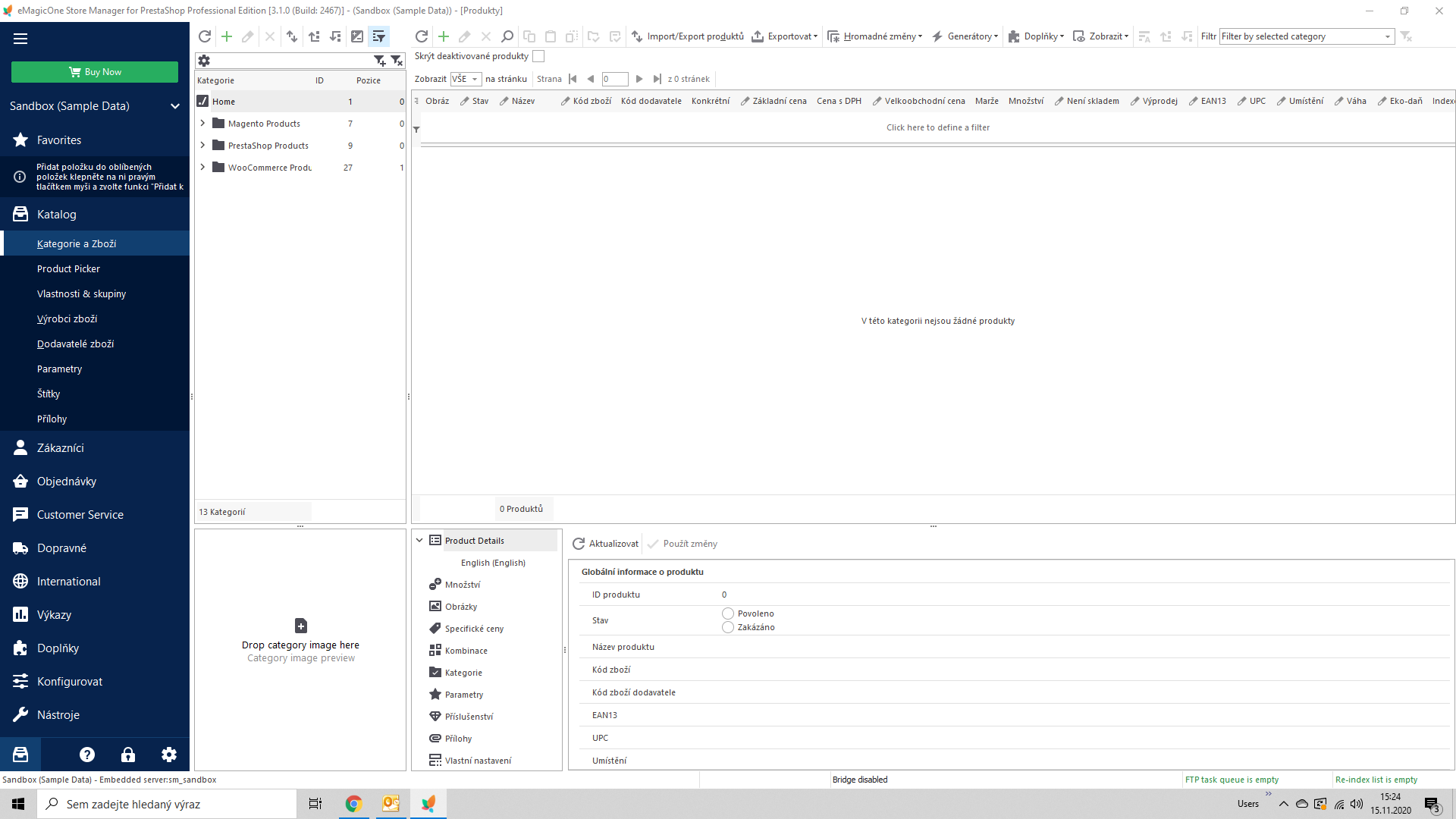Click the lock icon in sidebar footer
The image size is (1456, 819).
128,755
